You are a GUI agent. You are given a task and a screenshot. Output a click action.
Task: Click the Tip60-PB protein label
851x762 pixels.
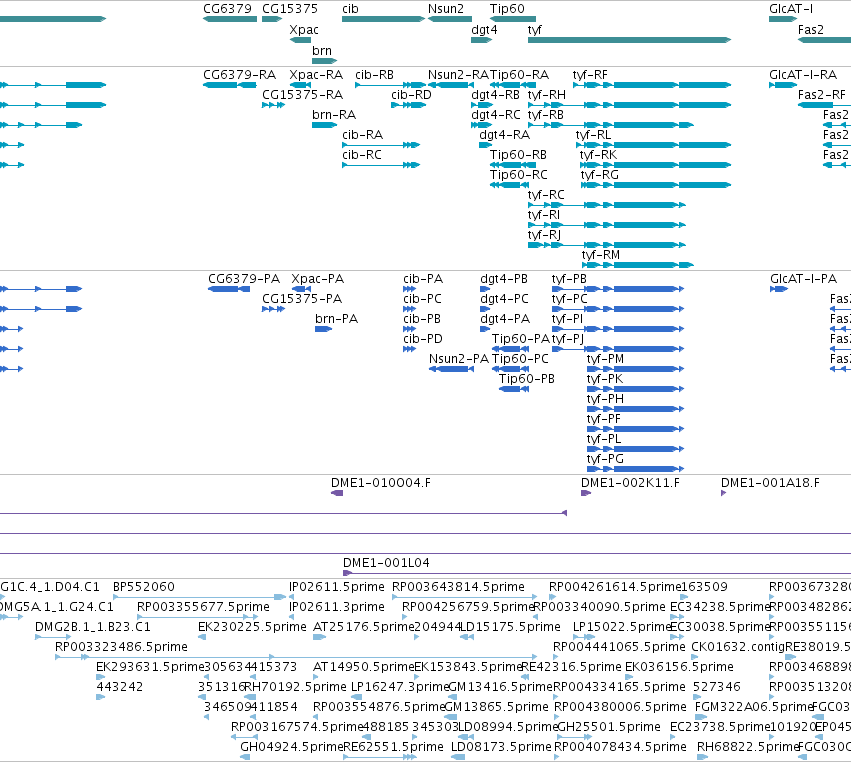tap(526, 379)
